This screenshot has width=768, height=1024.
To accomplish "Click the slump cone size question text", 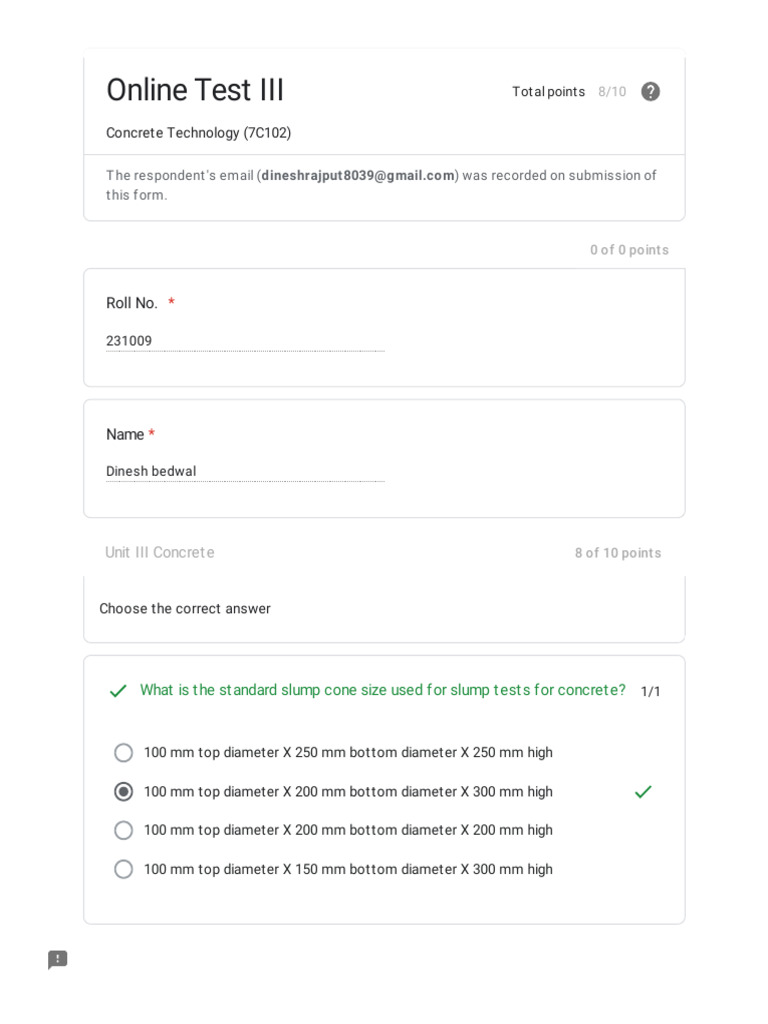I will click(x=382, y=690).
